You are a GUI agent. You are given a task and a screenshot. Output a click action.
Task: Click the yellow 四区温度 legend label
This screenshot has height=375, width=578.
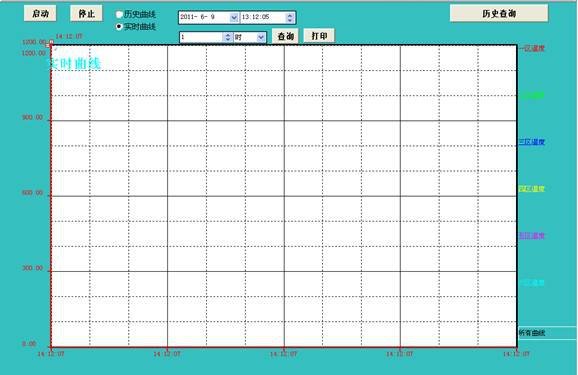532,189
